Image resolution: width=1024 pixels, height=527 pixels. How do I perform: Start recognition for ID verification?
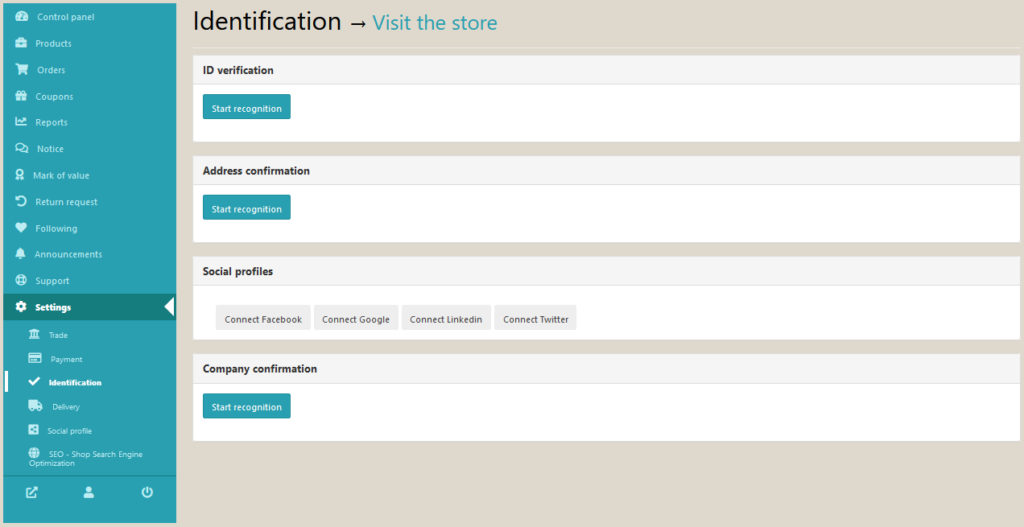(246, 108)
